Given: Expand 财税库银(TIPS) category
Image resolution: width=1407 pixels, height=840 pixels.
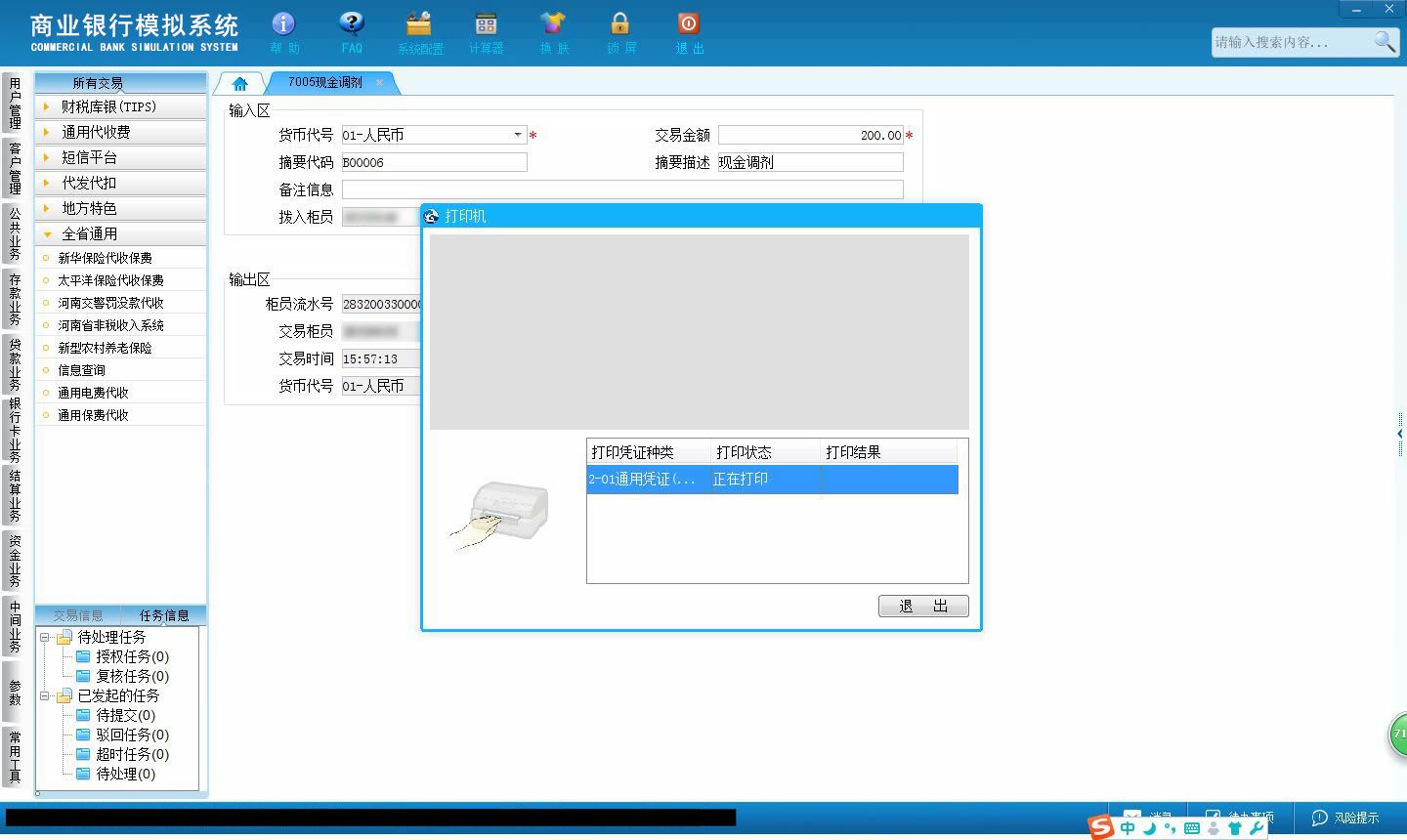Looking at the screenshot, I should click(x=120, y=106).
